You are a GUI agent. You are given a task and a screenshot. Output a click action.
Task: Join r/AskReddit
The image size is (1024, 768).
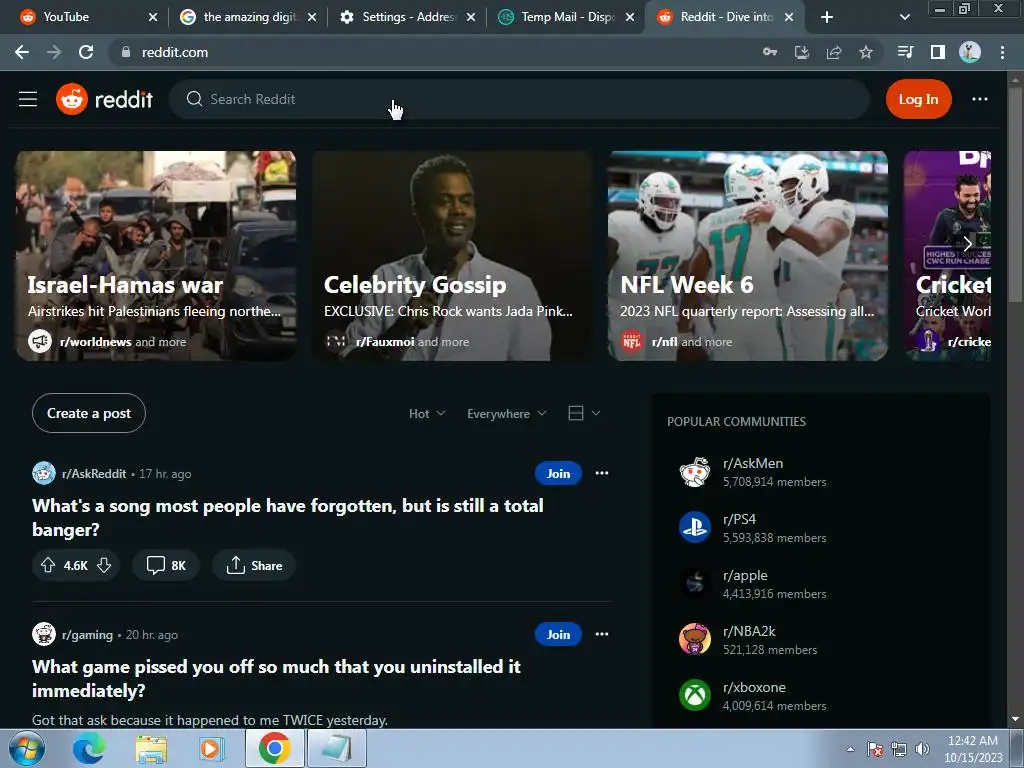(x=558, y=473)
